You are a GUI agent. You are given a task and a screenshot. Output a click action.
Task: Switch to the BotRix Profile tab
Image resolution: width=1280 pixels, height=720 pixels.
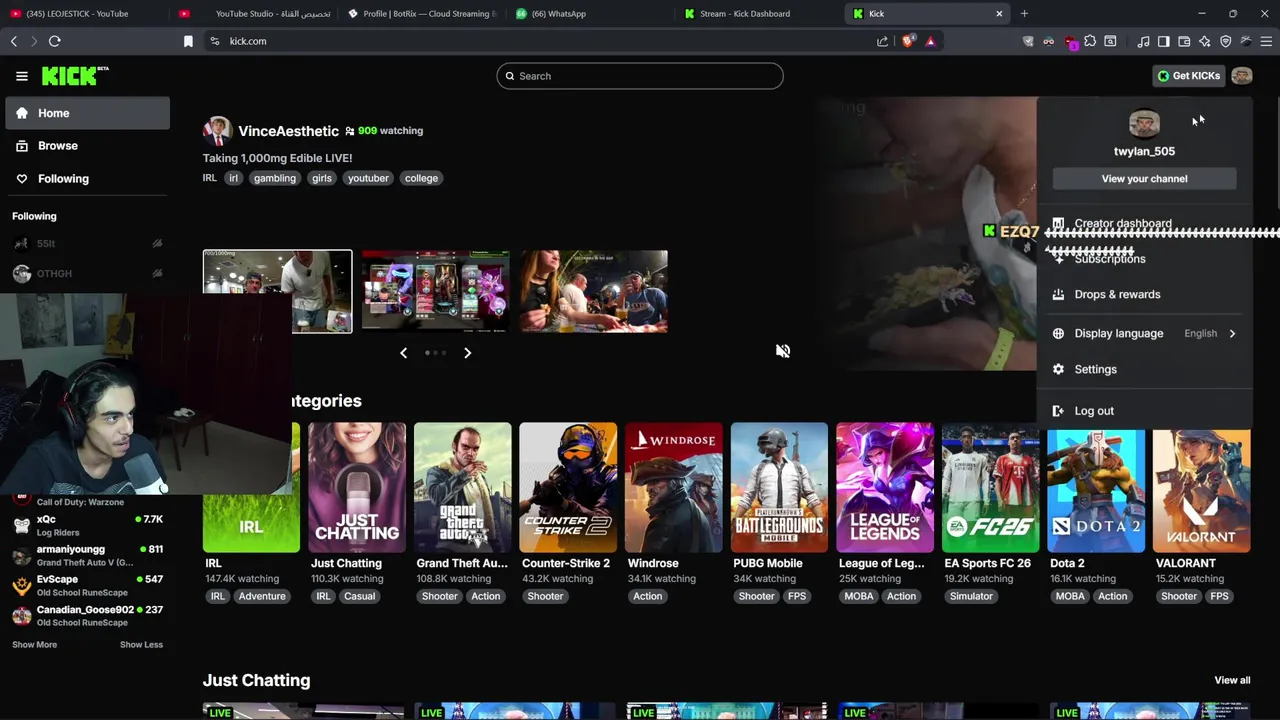pos(421,14)
